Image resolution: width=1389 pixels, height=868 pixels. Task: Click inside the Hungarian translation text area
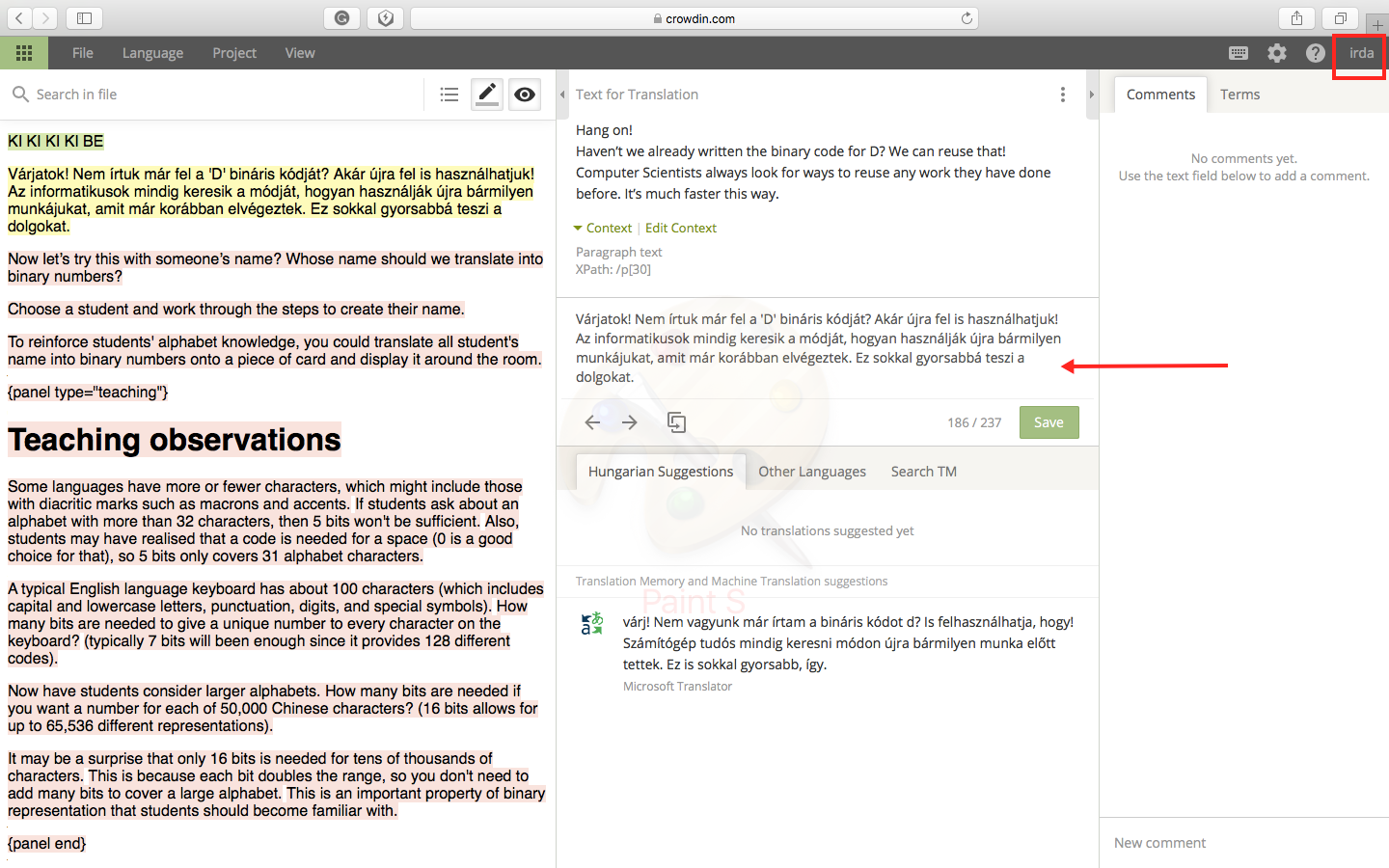click(828, 348)
